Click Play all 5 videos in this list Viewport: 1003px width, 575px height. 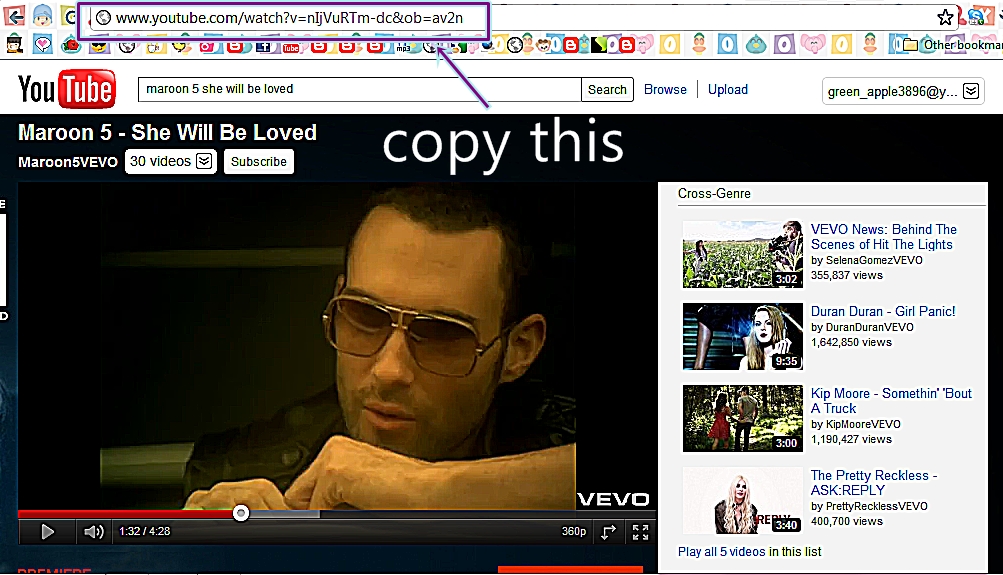click(749, 551)
